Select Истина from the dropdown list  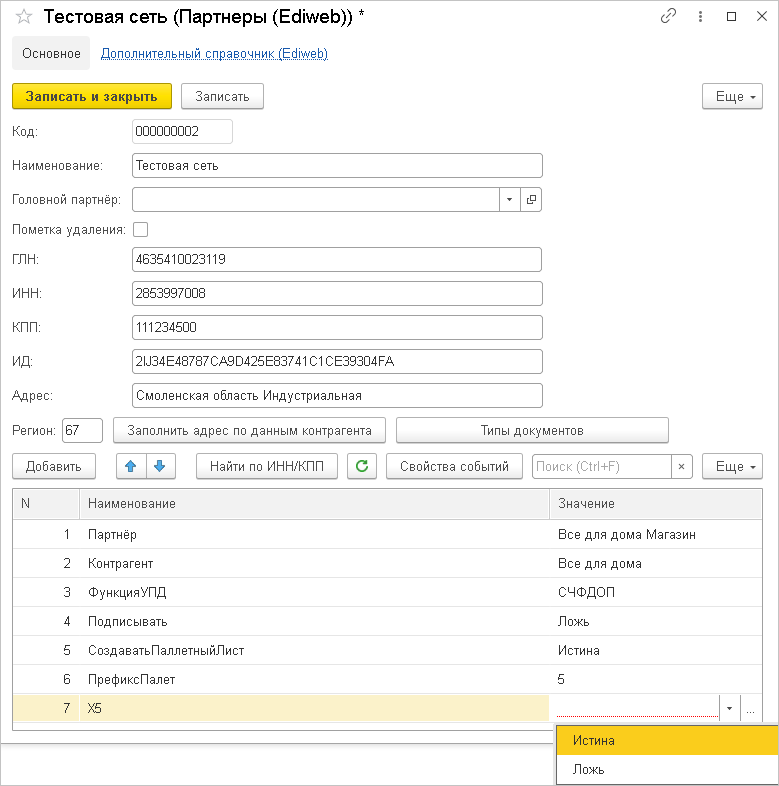tap(667, 741)
